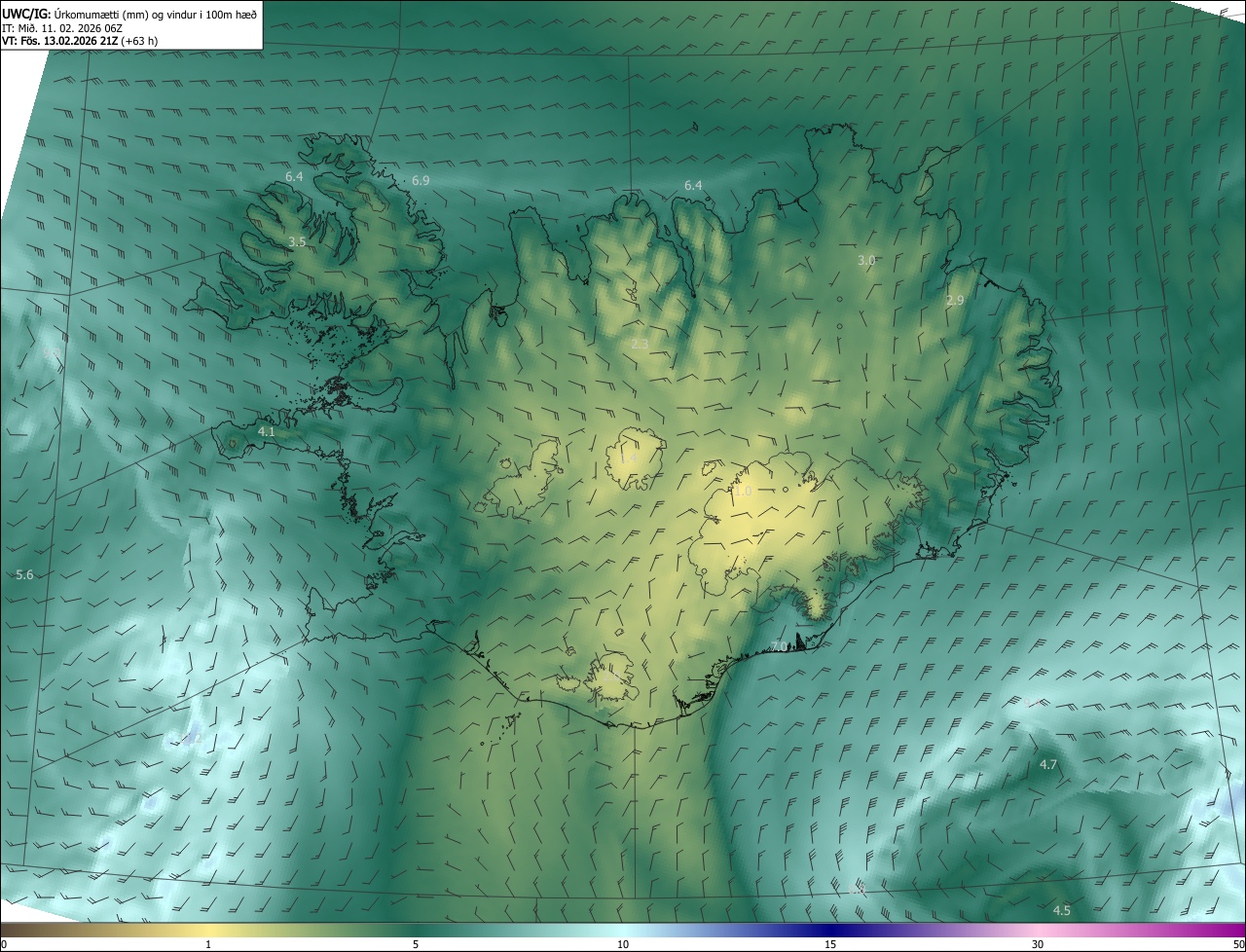Click the 4.5 value label above the color scale
Image resolution: width=1246 pixels, height=952 pixels.
[1062, 911]
